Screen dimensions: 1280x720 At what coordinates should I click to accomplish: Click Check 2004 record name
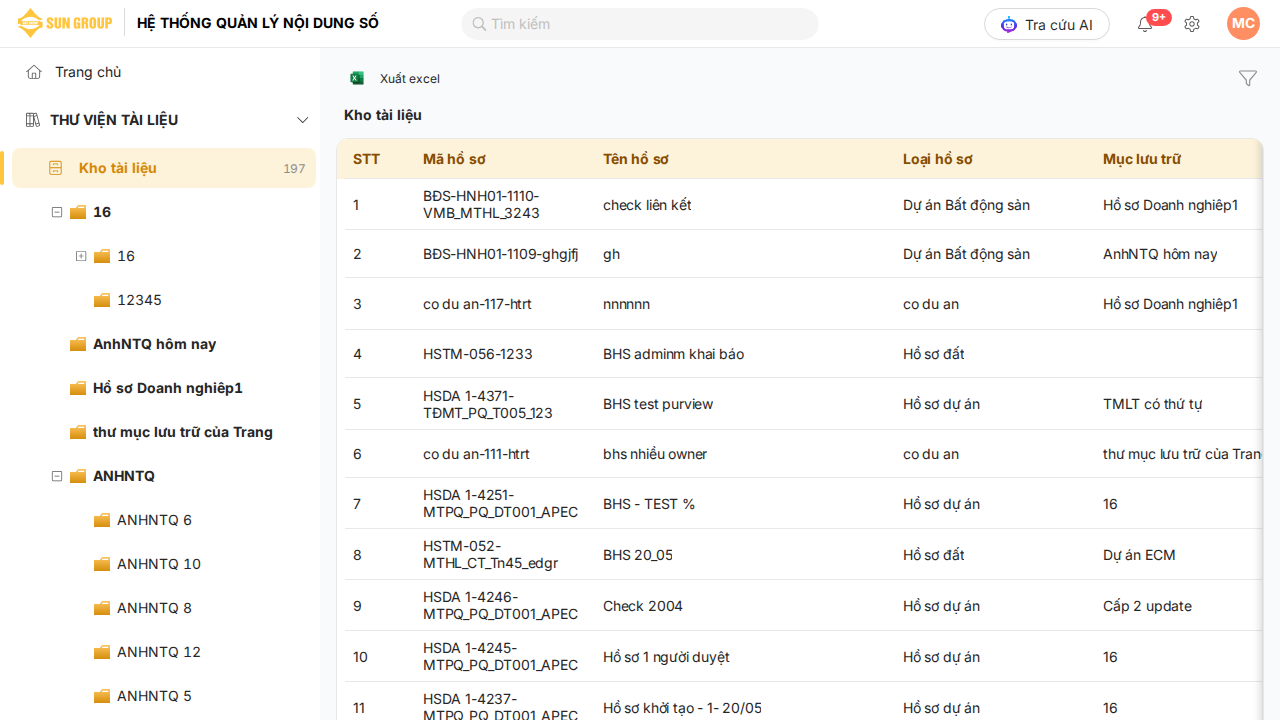click(x=645, y=606)
